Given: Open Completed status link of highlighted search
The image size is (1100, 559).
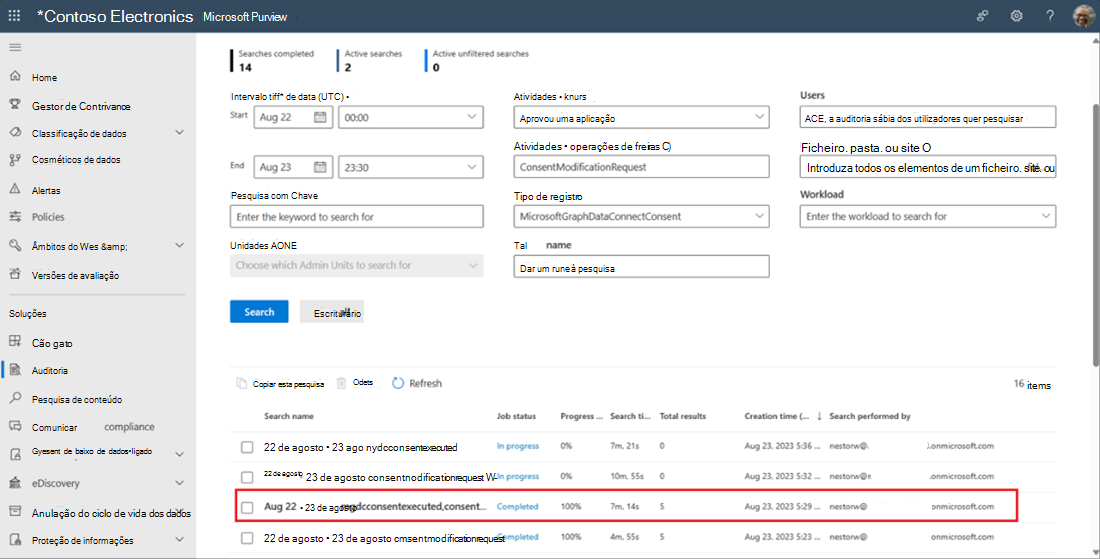Looking at the screenshot, I should [518, 506].
